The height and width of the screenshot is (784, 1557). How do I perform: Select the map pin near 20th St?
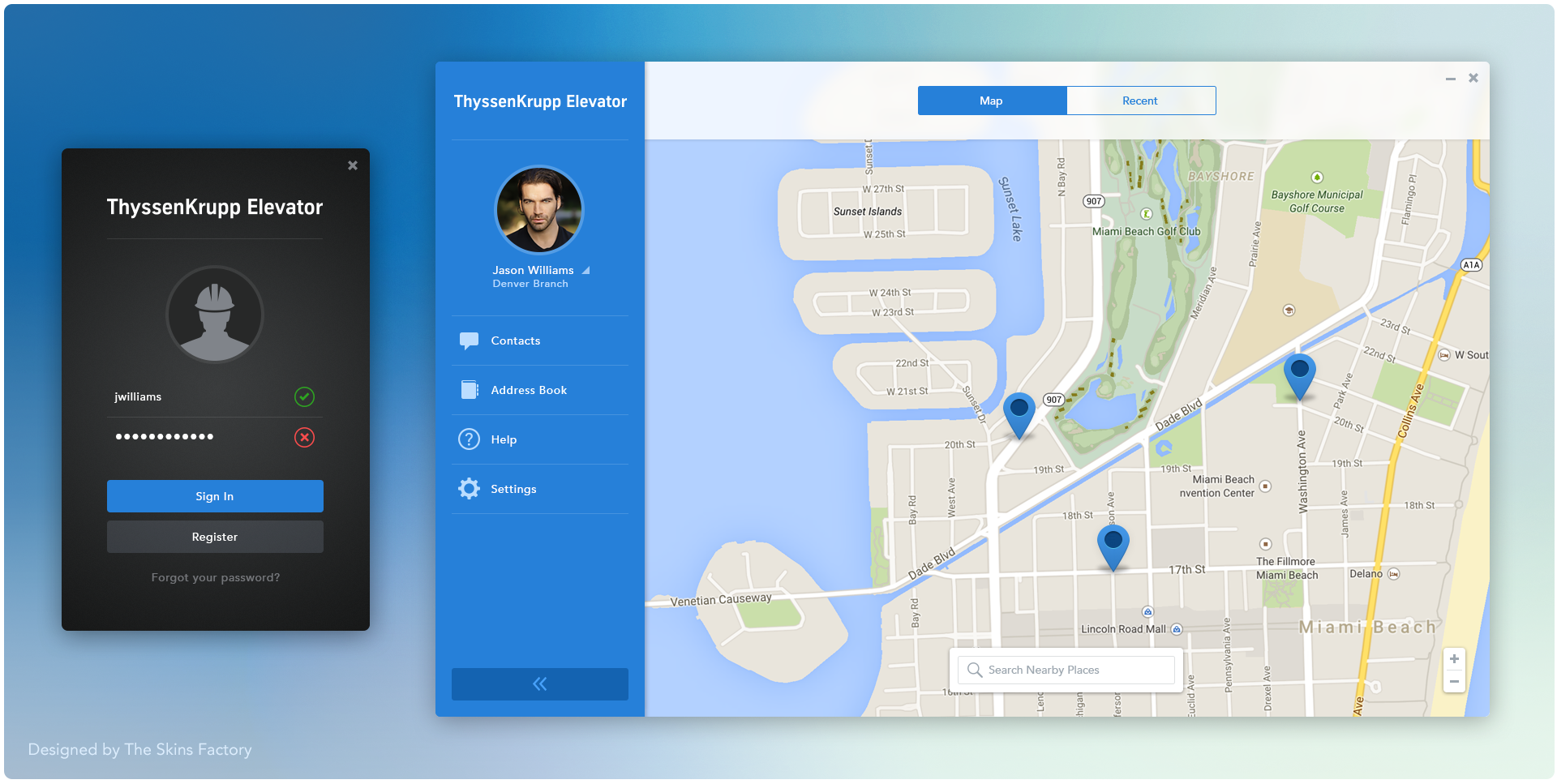coord(1019,415)
